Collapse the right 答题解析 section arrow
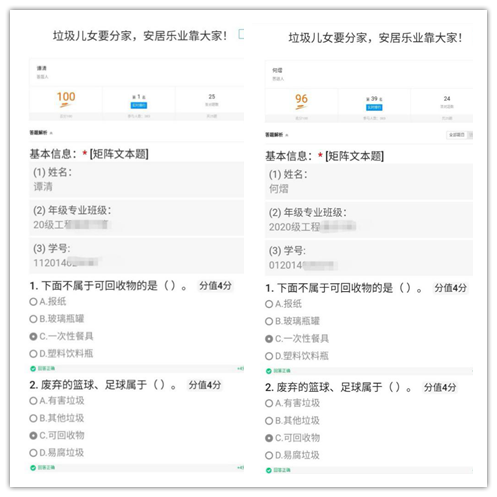The width and height of the screenshot is (497, 497). point(287,135)
